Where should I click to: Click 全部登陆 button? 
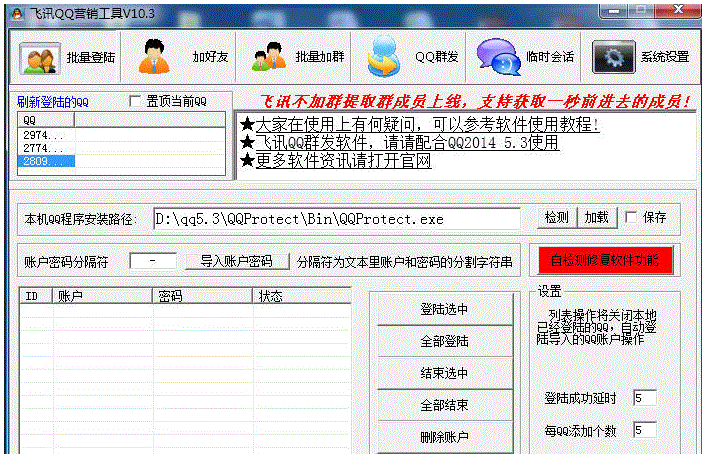[x=445, y=341]
